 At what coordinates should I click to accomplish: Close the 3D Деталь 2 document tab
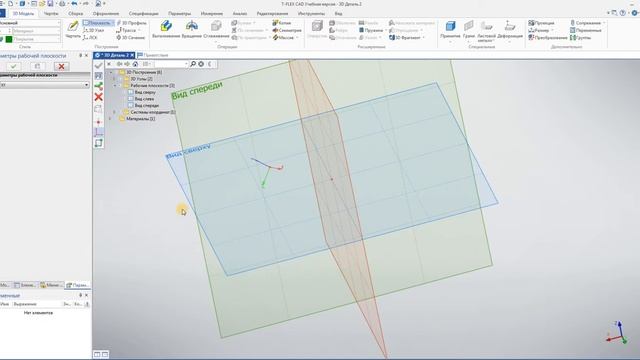(x=132, y=55)
